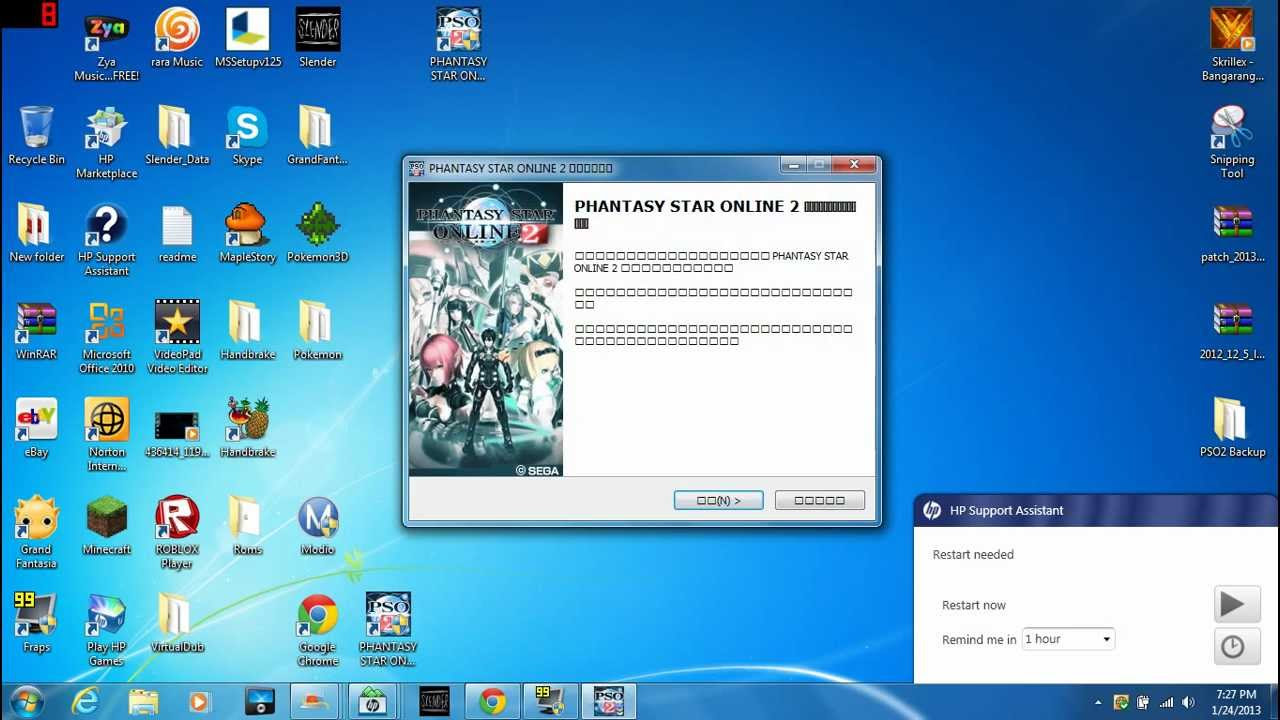
Task: Select the WinRAR desktop shortcut
Action: click(x=36, y=331)
